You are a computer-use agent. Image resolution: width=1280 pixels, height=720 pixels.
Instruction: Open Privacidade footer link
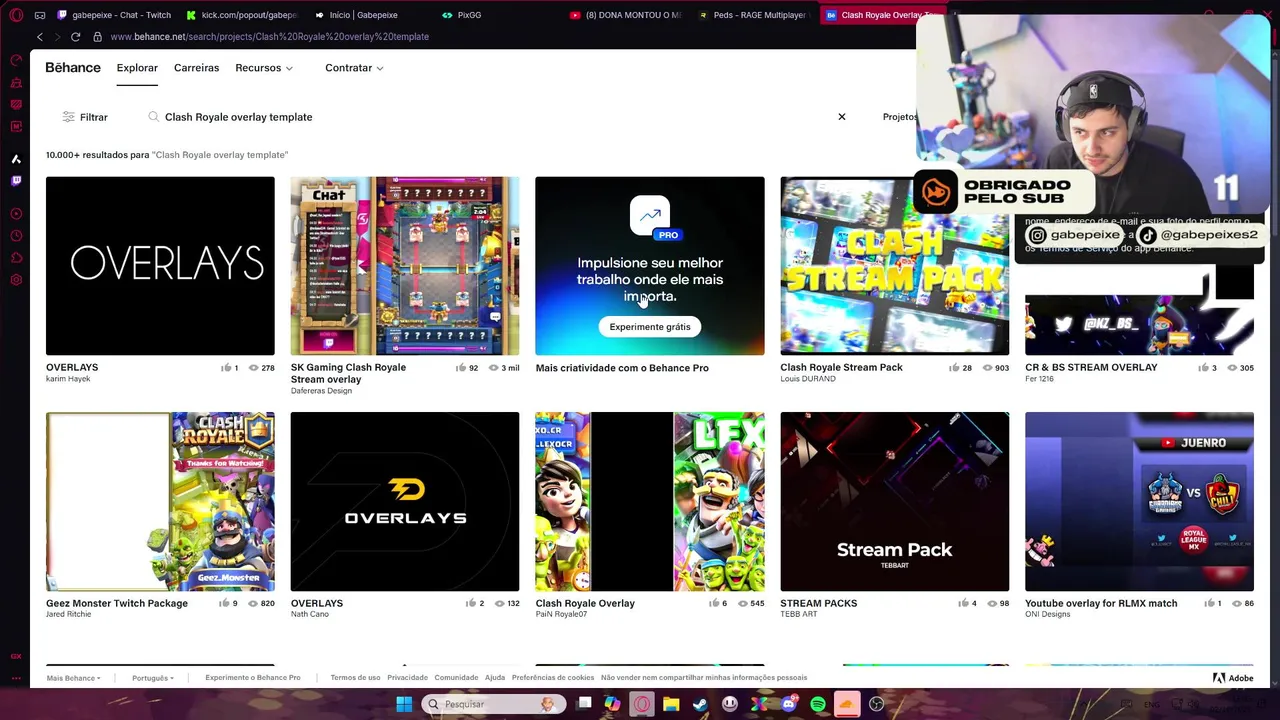[407, 678]
